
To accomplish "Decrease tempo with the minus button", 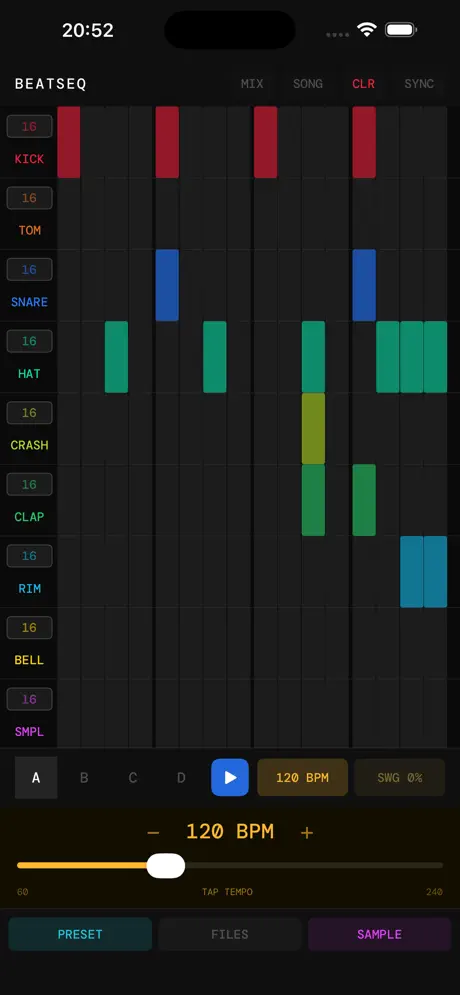I will pyautogui.click(x=153, y=833).
